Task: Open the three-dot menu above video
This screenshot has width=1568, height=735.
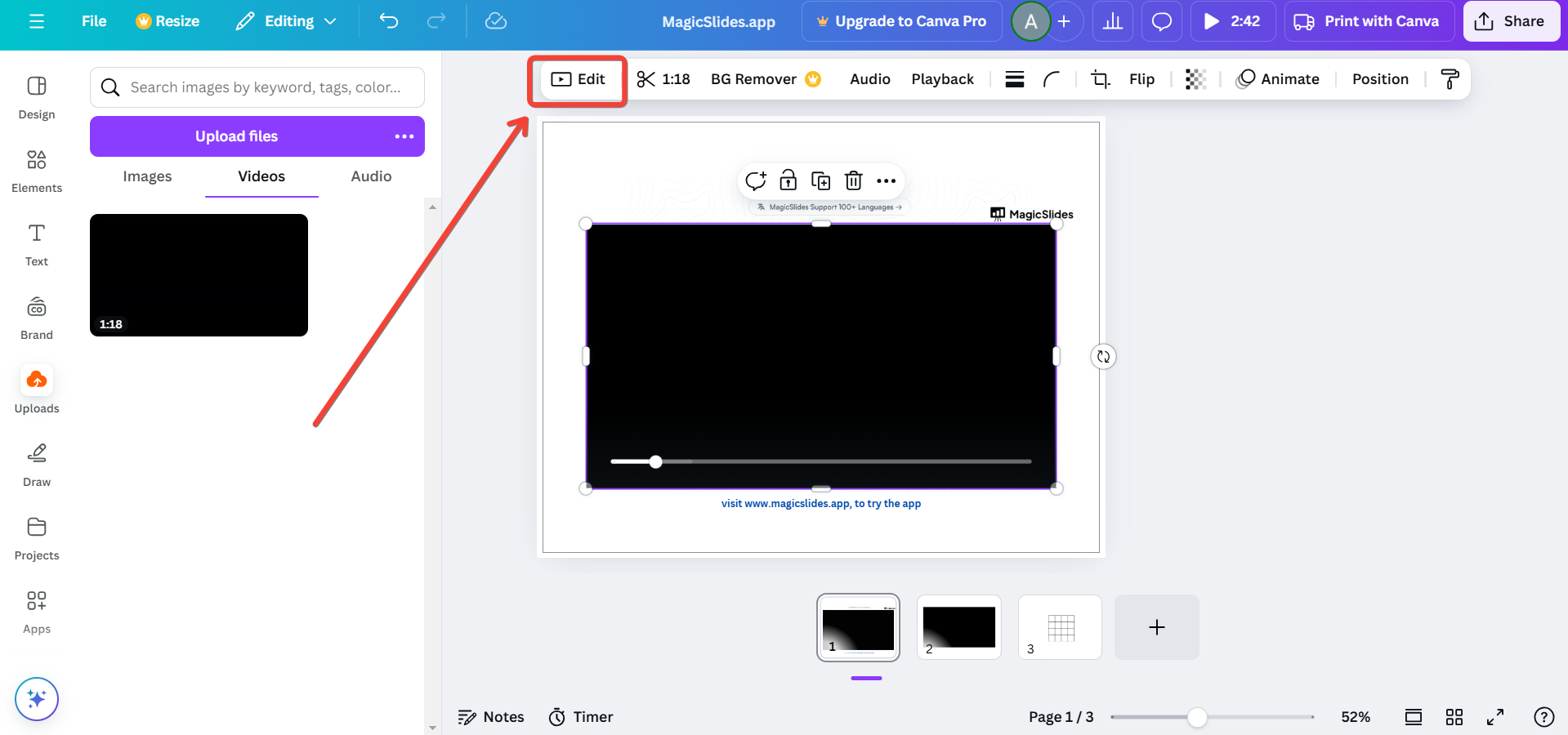Action: click(886, 180)
